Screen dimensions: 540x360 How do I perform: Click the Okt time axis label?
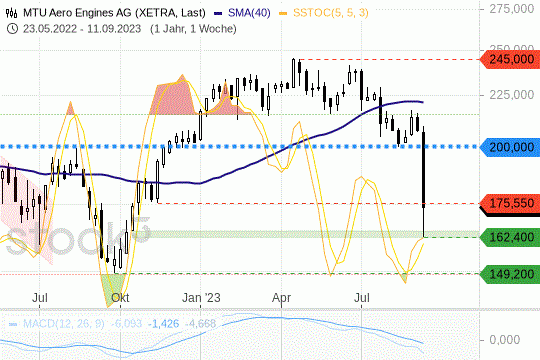(x=120, y=298)
